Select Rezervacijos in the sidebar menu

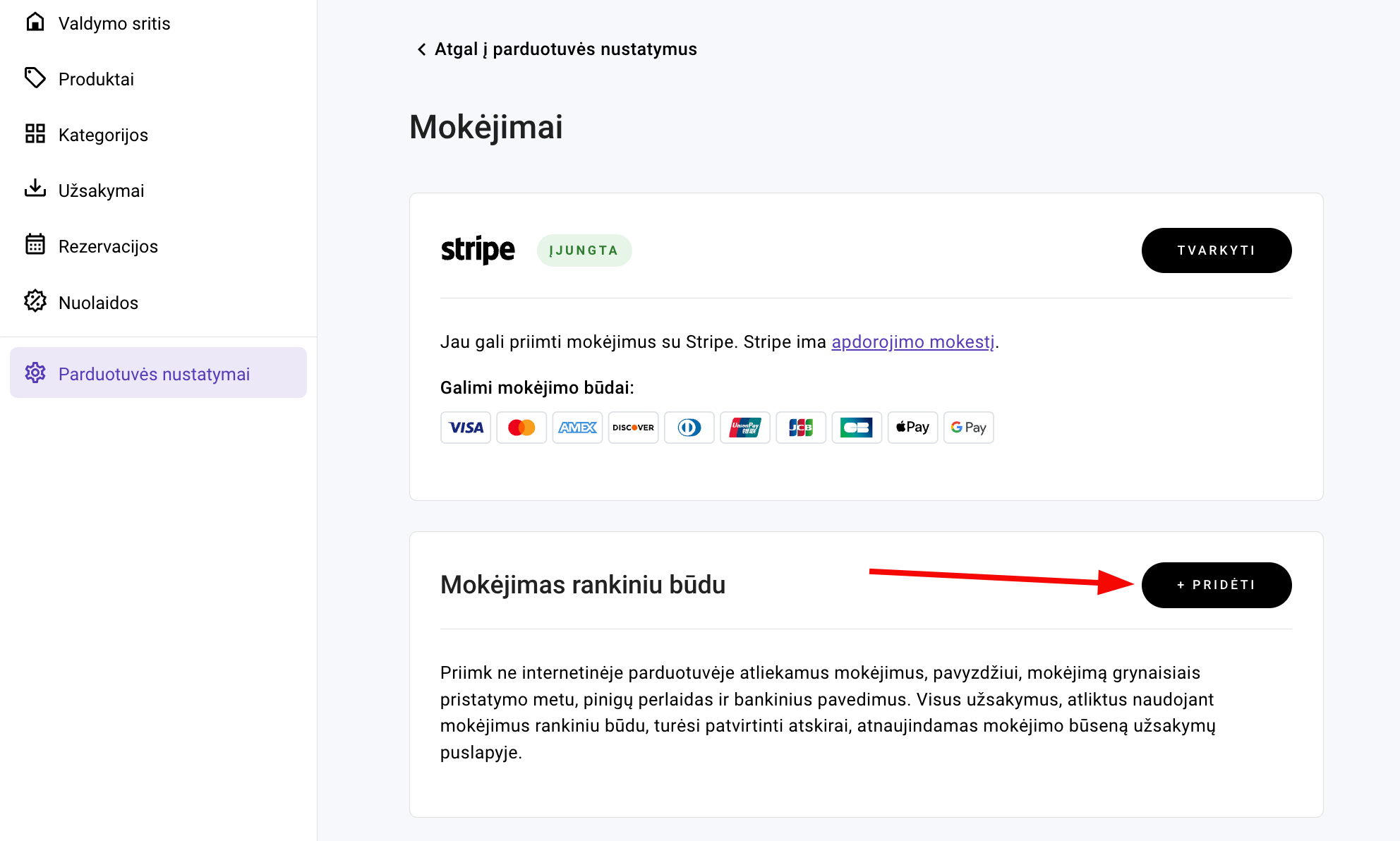click(108, 246)
